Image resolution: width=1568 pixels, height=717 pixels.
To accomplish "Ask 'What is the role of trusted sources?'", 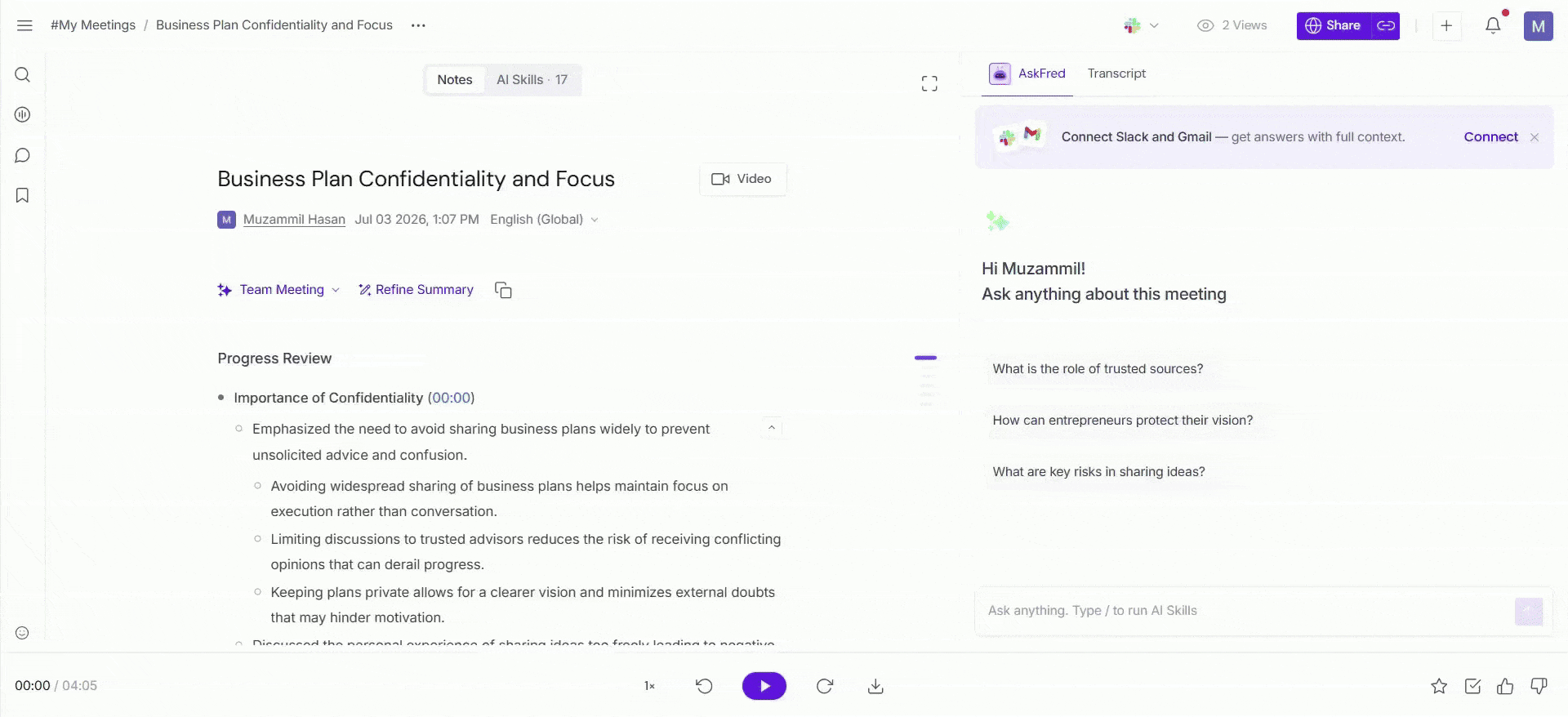I will pyautogui.click(x=1098, y=369).
